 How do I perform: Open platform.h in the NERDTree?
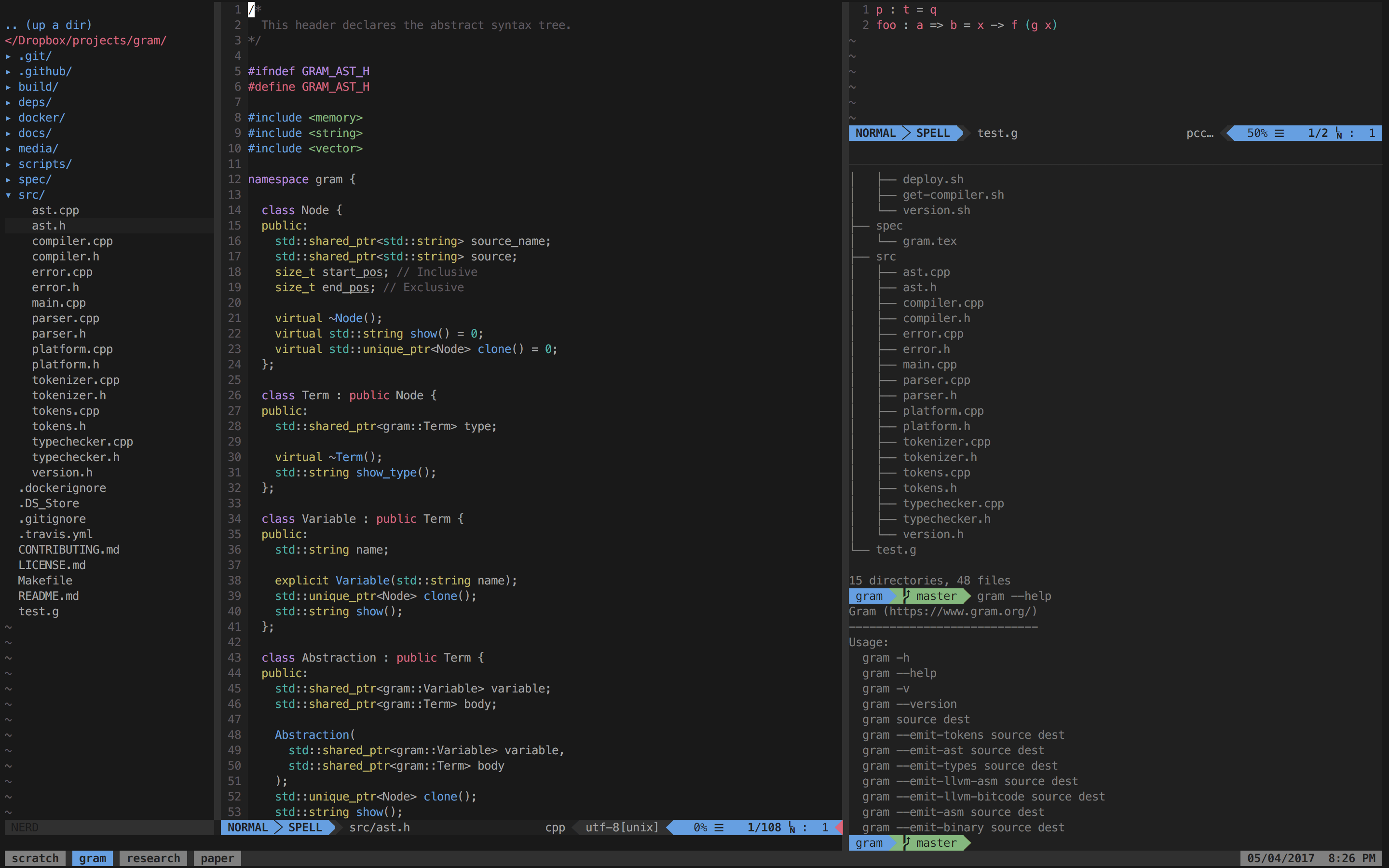[x=66, y=365]
